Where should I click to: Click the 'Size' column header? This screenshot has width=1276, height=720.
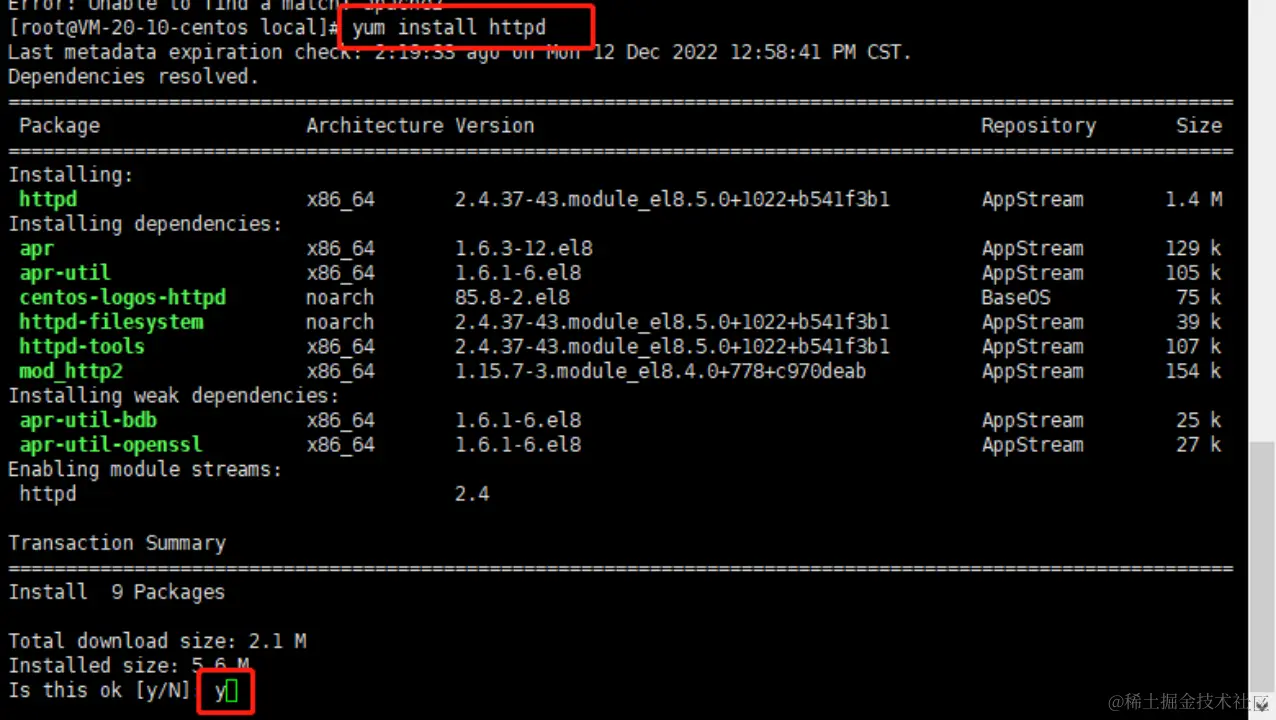pos(1199,126)
